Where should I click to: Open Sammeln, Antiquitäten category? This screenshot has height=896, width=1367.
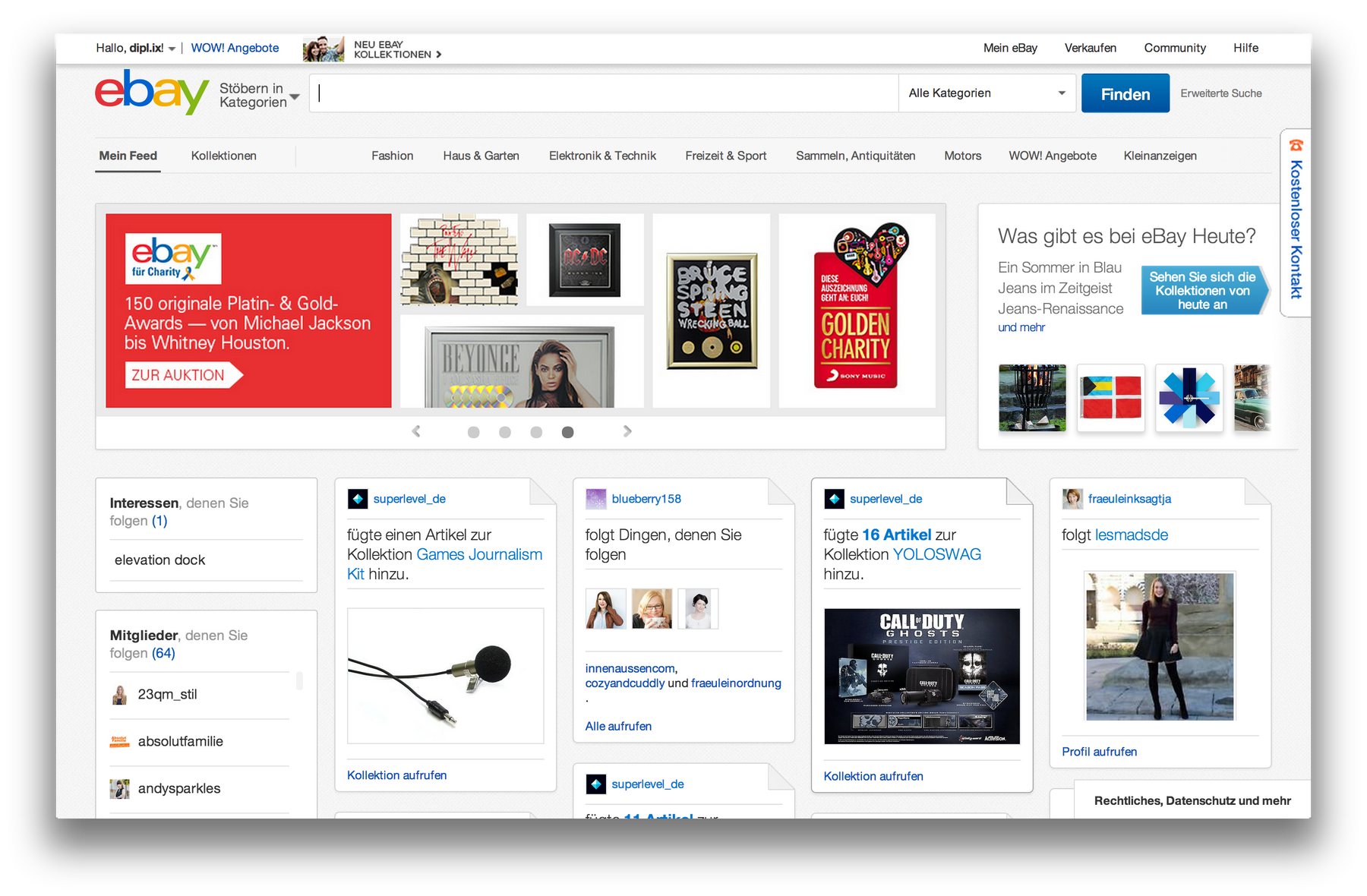[856, 156]
